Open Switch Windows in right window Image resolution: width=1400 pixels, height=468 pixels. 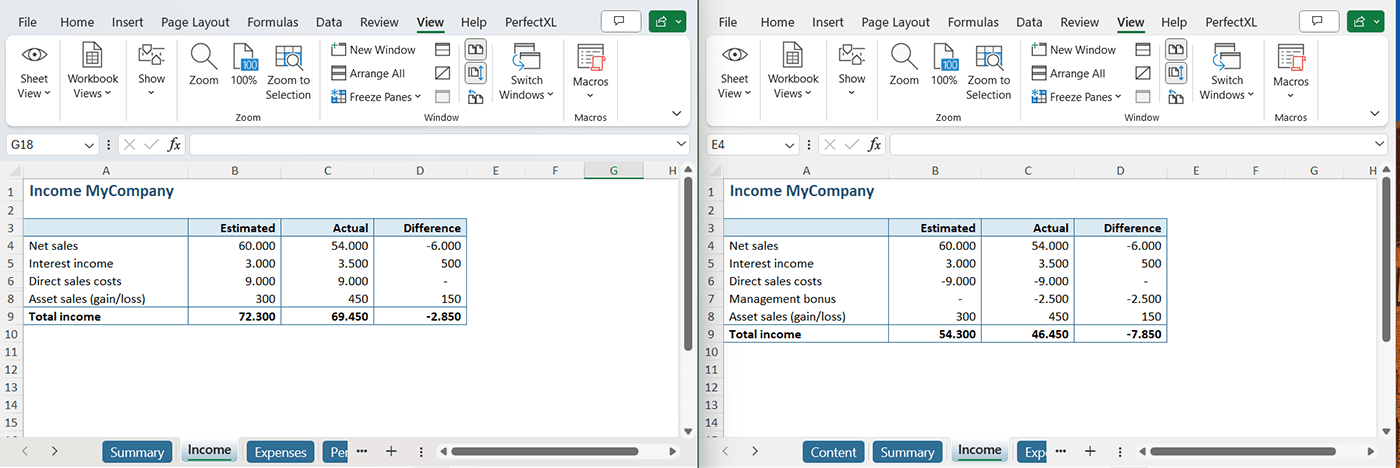1226,71
